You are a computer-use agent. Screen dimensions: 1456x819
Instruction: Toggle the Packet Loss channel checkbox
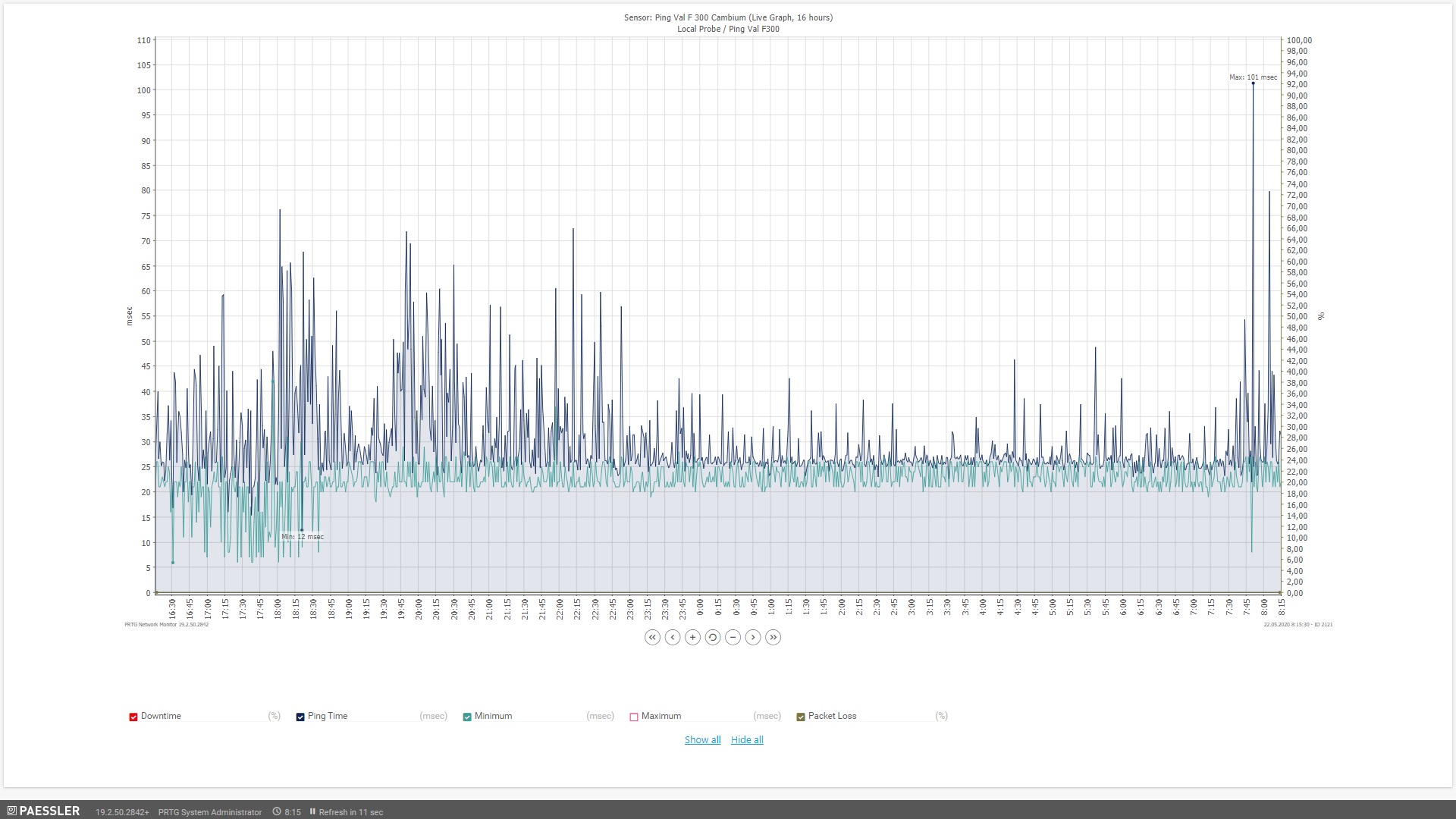[801, 717]
